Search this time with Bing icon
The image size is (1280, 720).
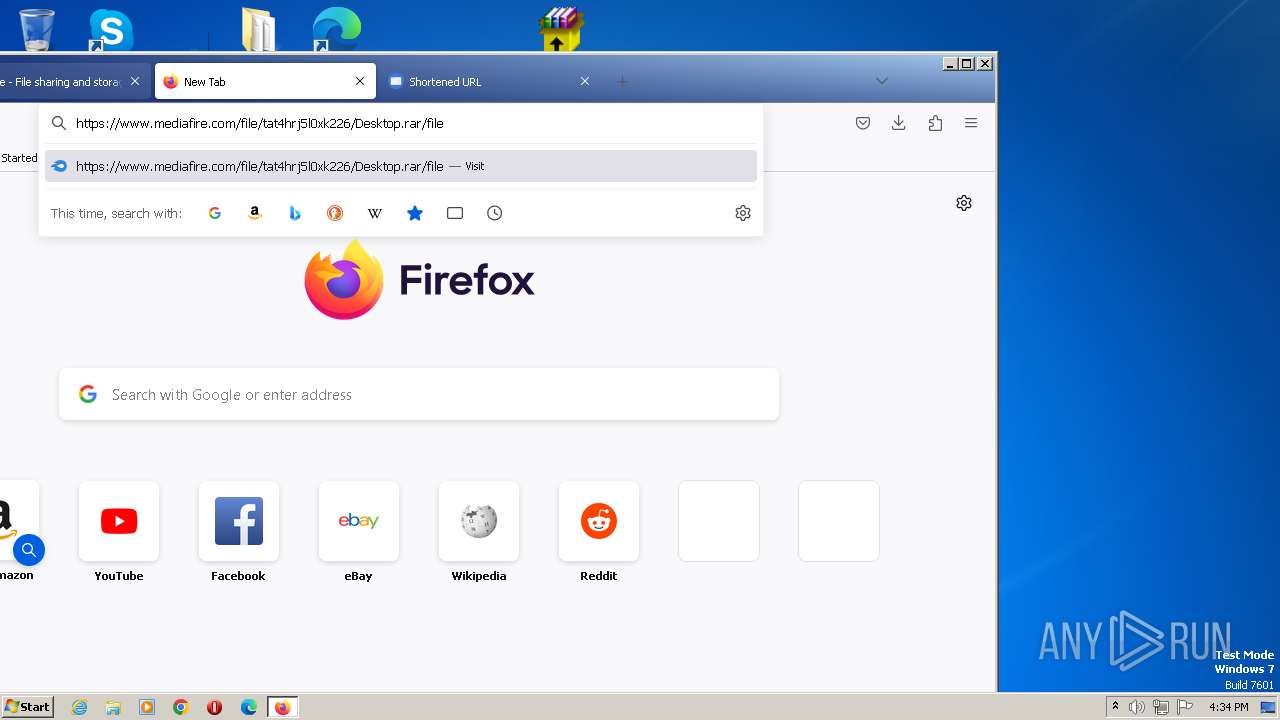tap(295, 213)
